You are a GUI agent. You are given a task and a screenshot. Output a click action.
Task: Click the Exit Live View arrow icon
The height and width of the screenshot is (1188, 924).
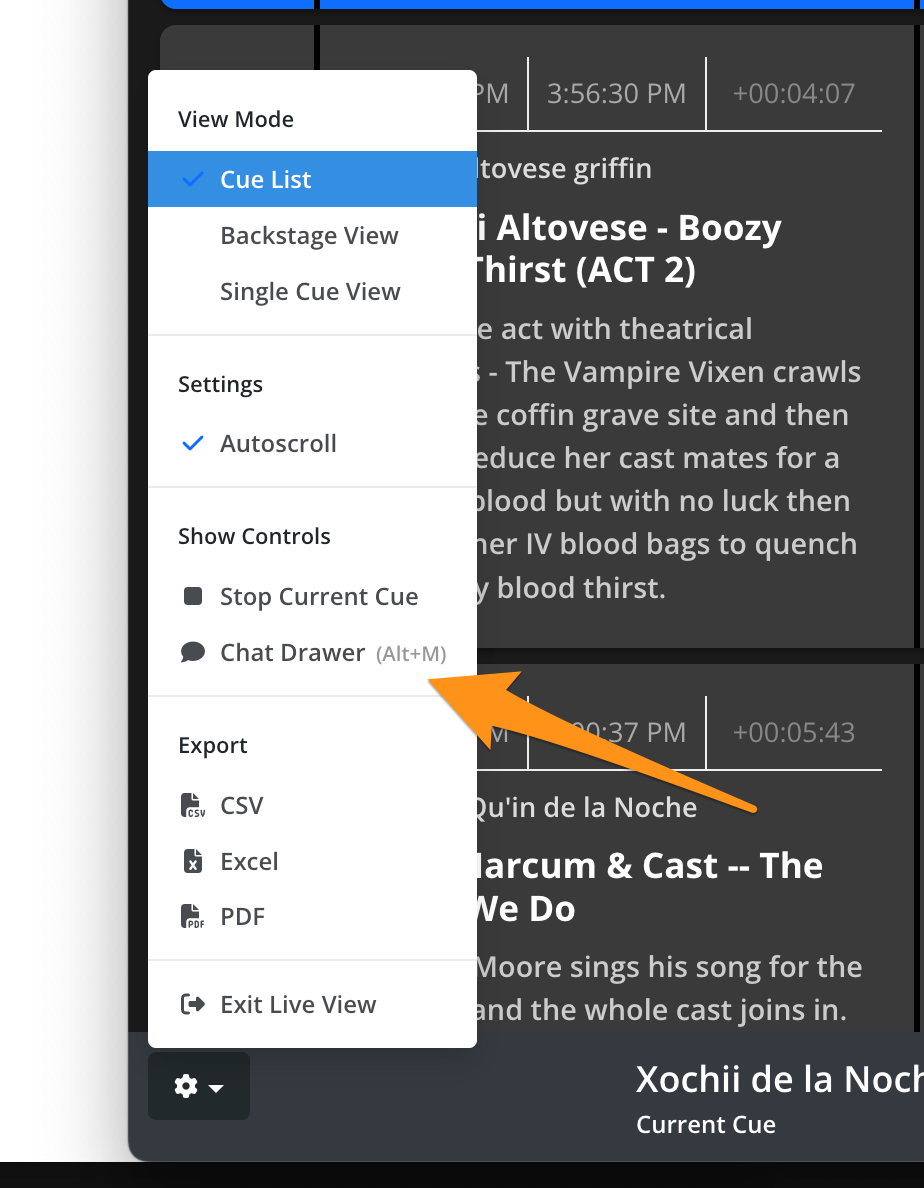(x=193, y=1005)
